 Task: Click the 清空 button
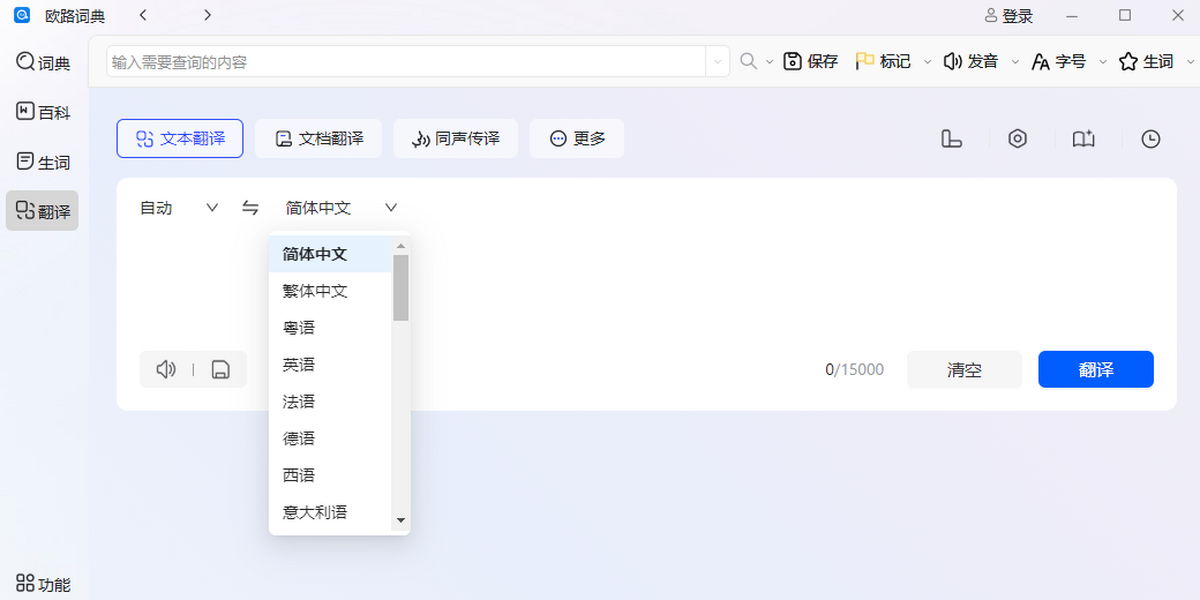(x=964, y=370)
